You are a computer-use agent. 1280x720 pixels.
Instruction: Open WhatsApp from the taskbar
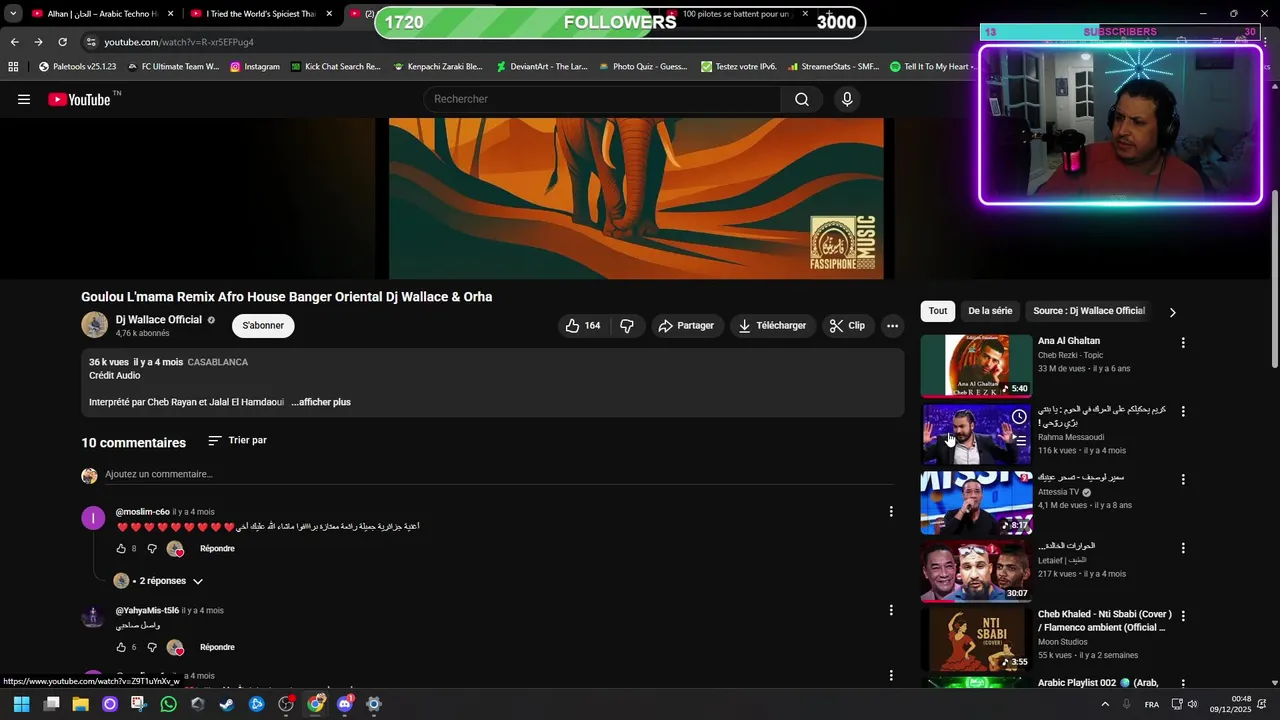pyautogui.click(x=168, y=704)
